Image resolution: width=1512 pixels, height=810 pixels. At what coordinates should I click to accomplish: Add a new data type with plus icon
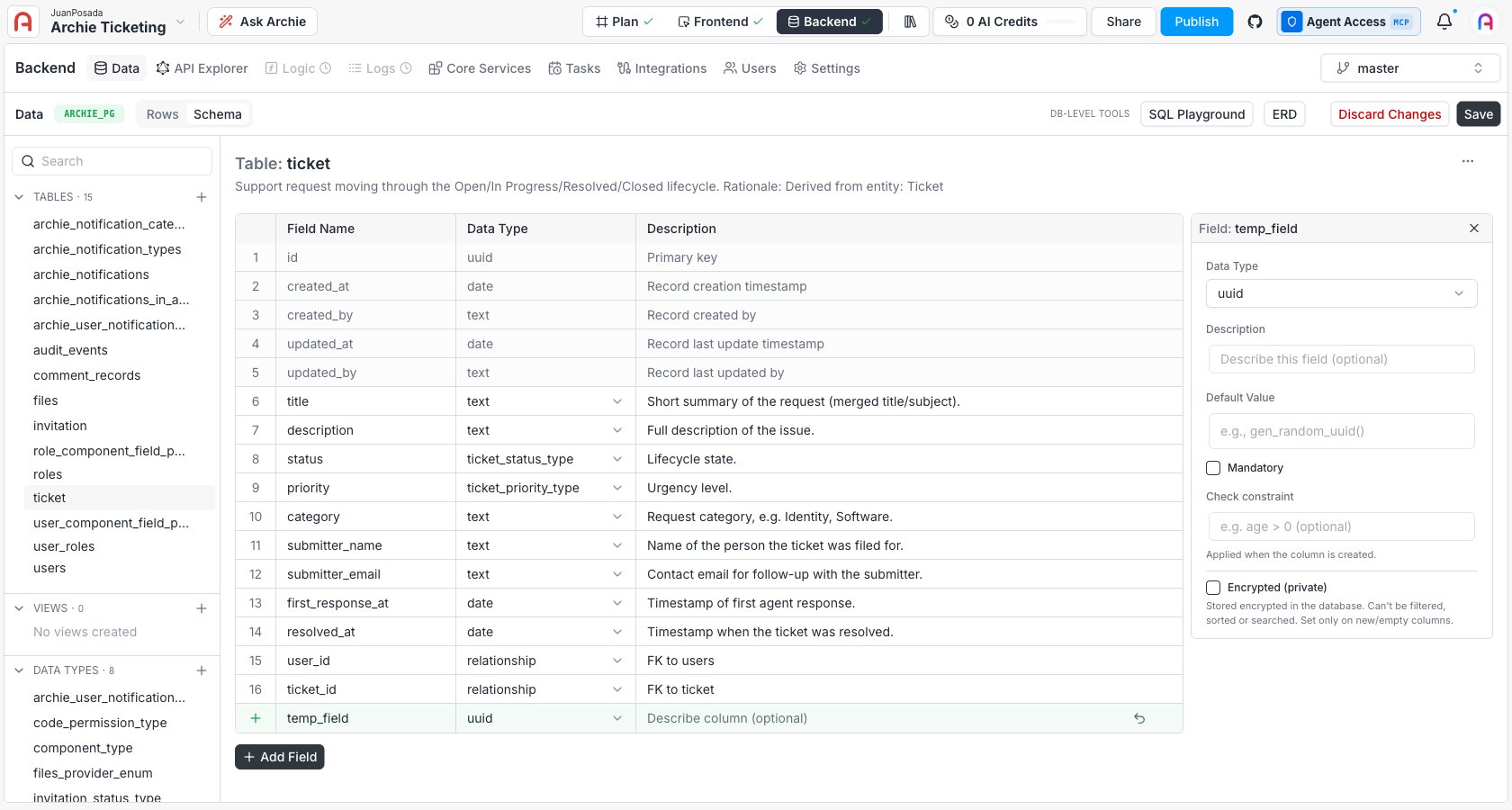(202, 670)
